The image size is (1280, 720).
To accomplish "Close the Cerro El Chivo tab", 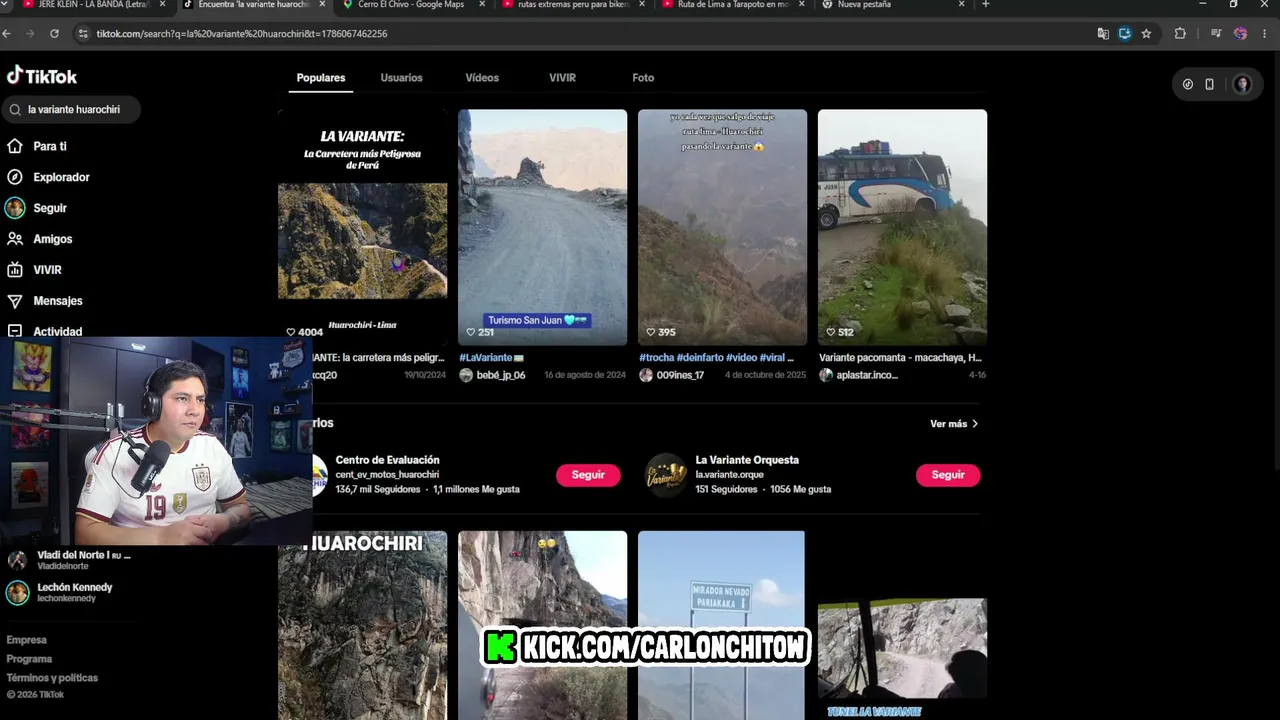I will [x=482, y=5].
